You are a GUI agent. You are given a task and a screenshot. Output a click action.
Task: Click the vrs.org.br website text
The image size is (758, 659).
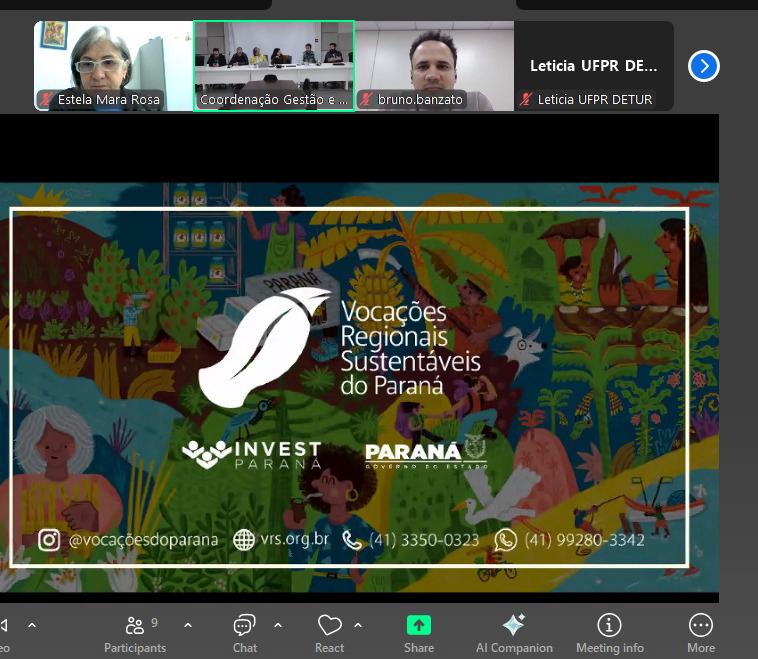click(295, 539)
